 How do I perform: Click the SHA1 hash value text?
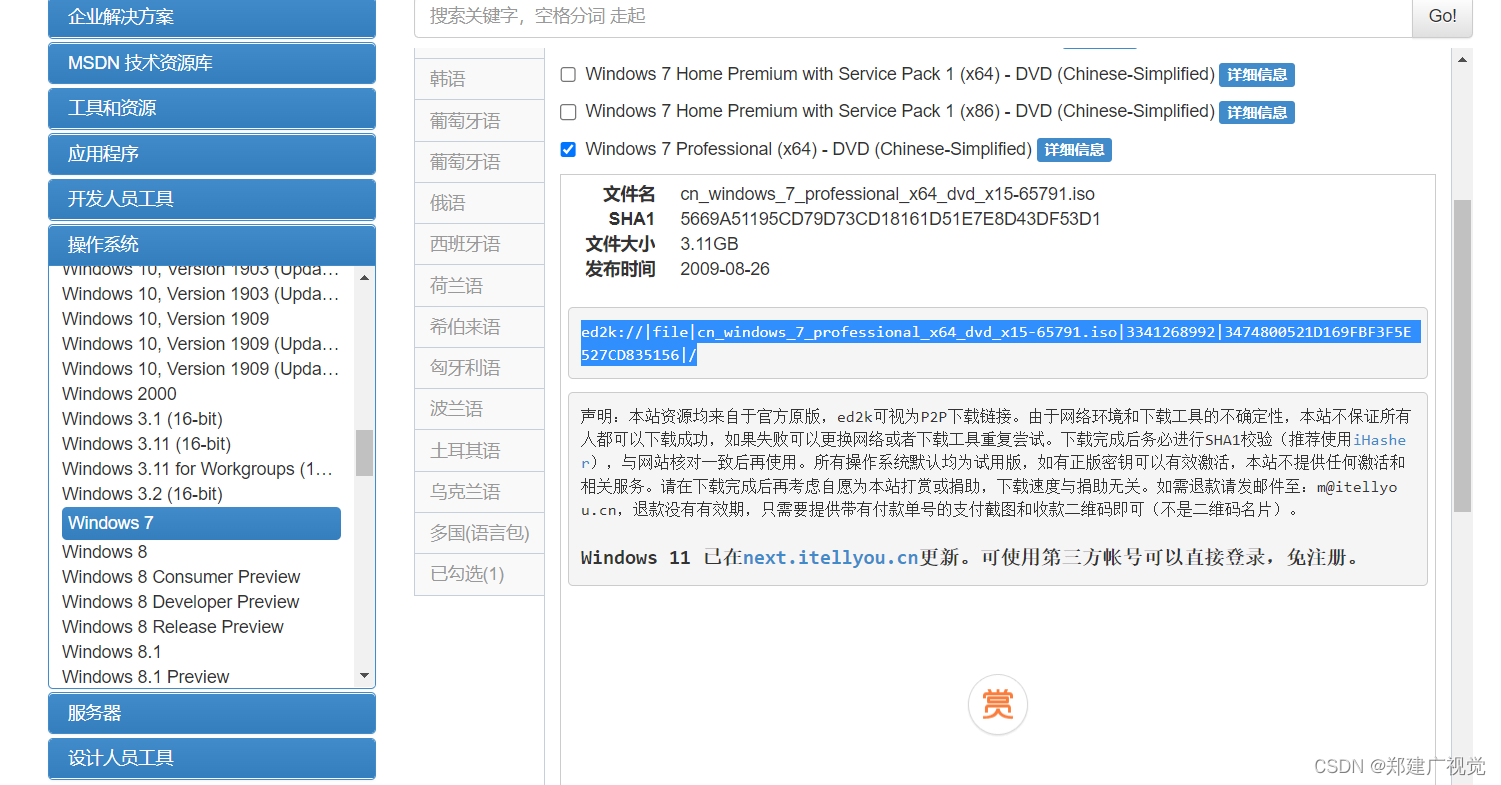890,219
